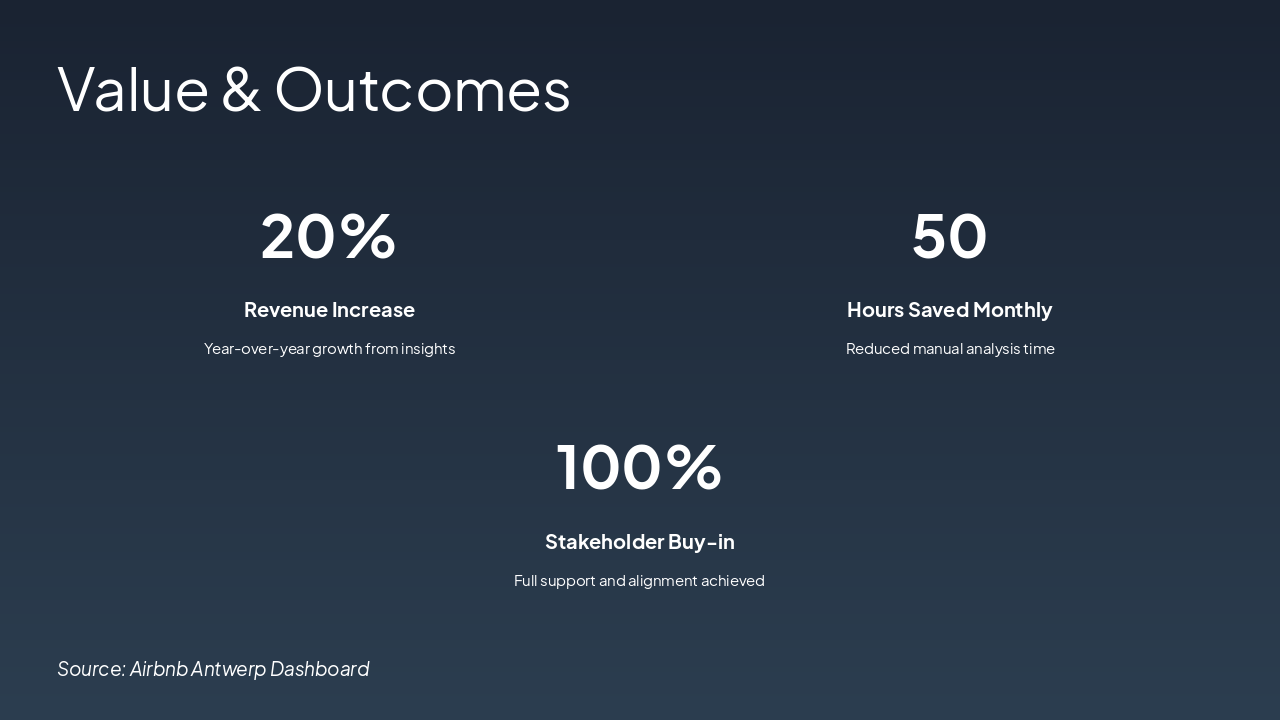1280x720 pixels.
Task: Click the word "Value" in the title
Action: pos(133,89)
